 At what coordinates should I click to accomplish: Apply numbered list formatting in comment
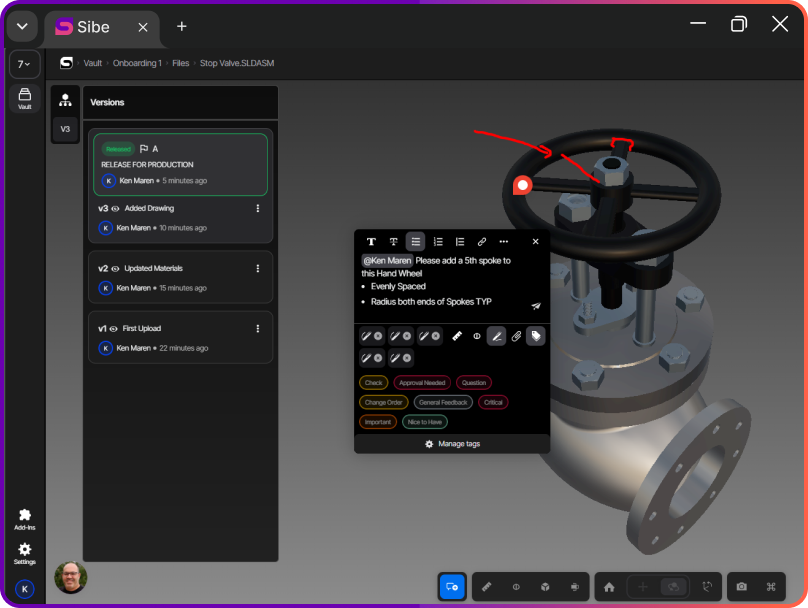438,242
